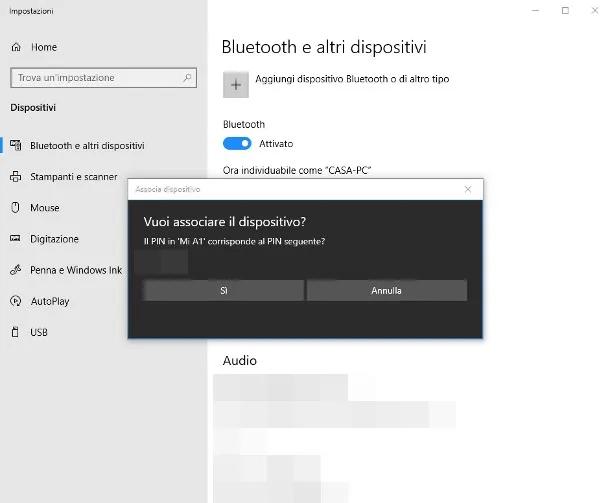The height and width of the screenshot is (503, 610).
Task: Open the USB settings section
Action: point(39,332)
